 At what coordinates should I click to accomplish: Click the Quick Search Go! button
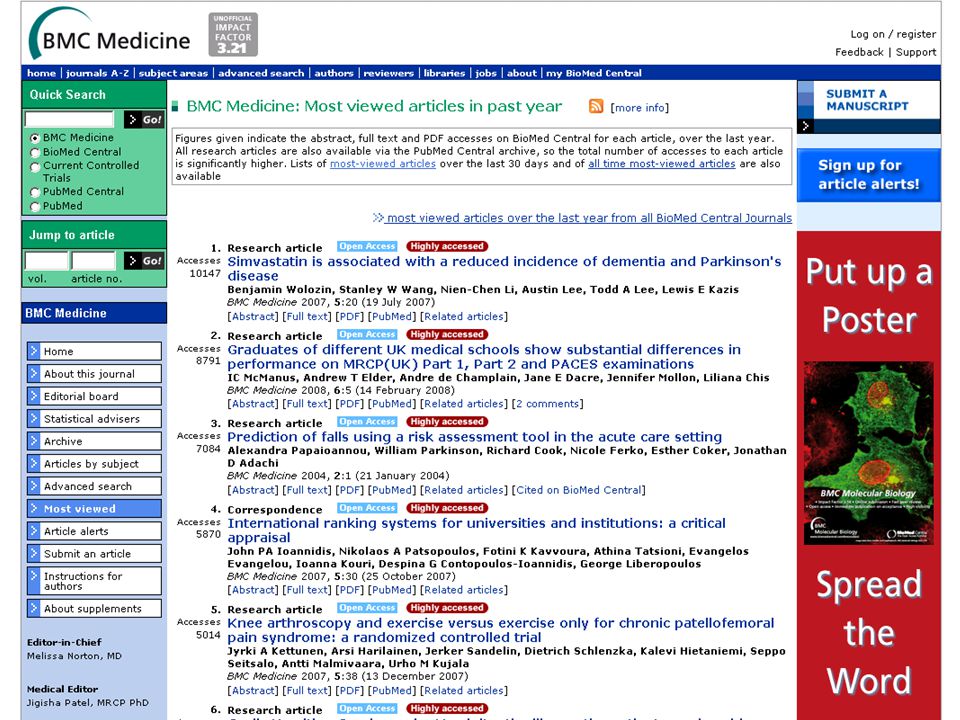coord(144,119)
